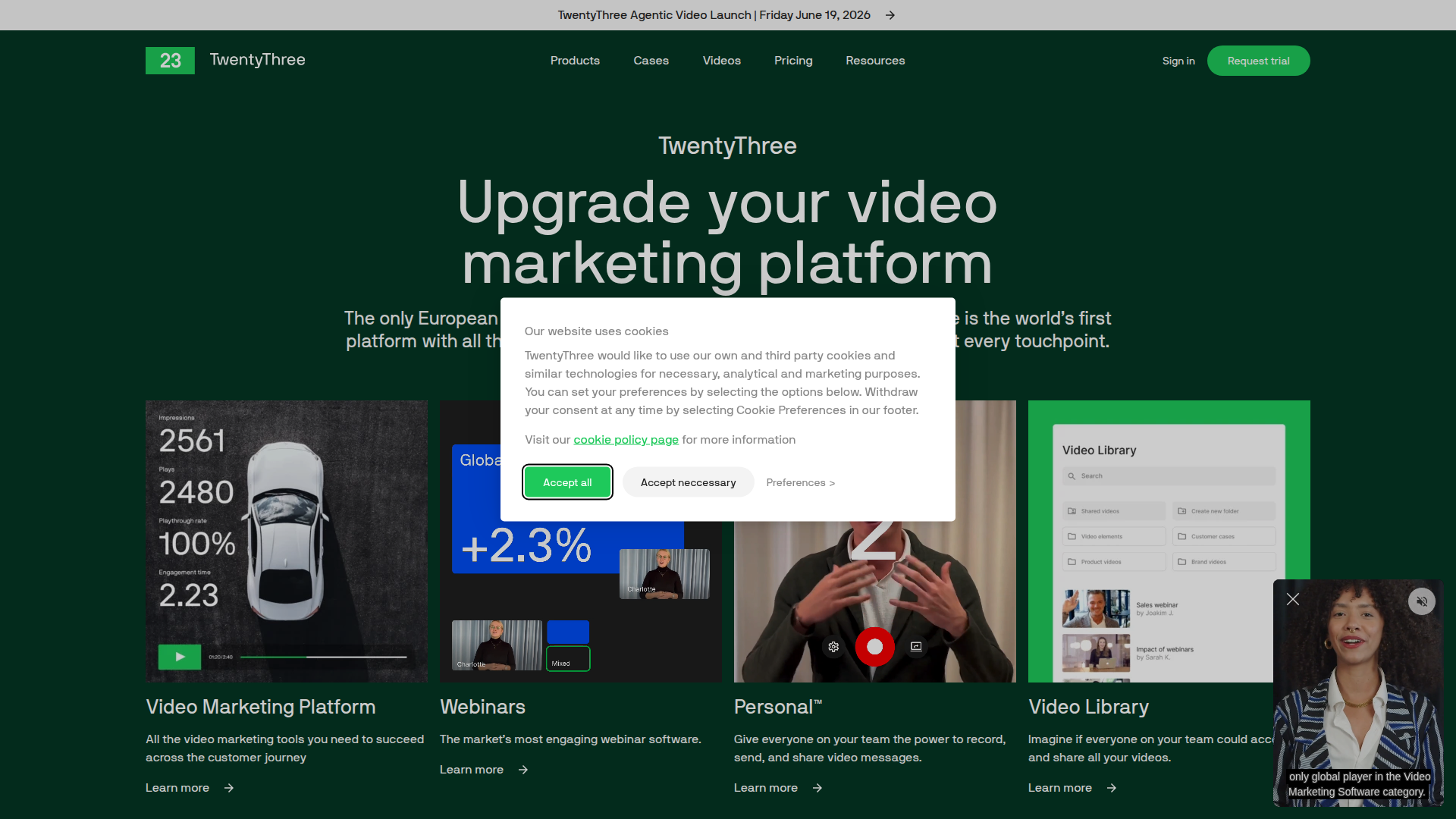Click the 100% playthrough rate value
This screenshot has width=1456, height=819.
tap(197, 544)
